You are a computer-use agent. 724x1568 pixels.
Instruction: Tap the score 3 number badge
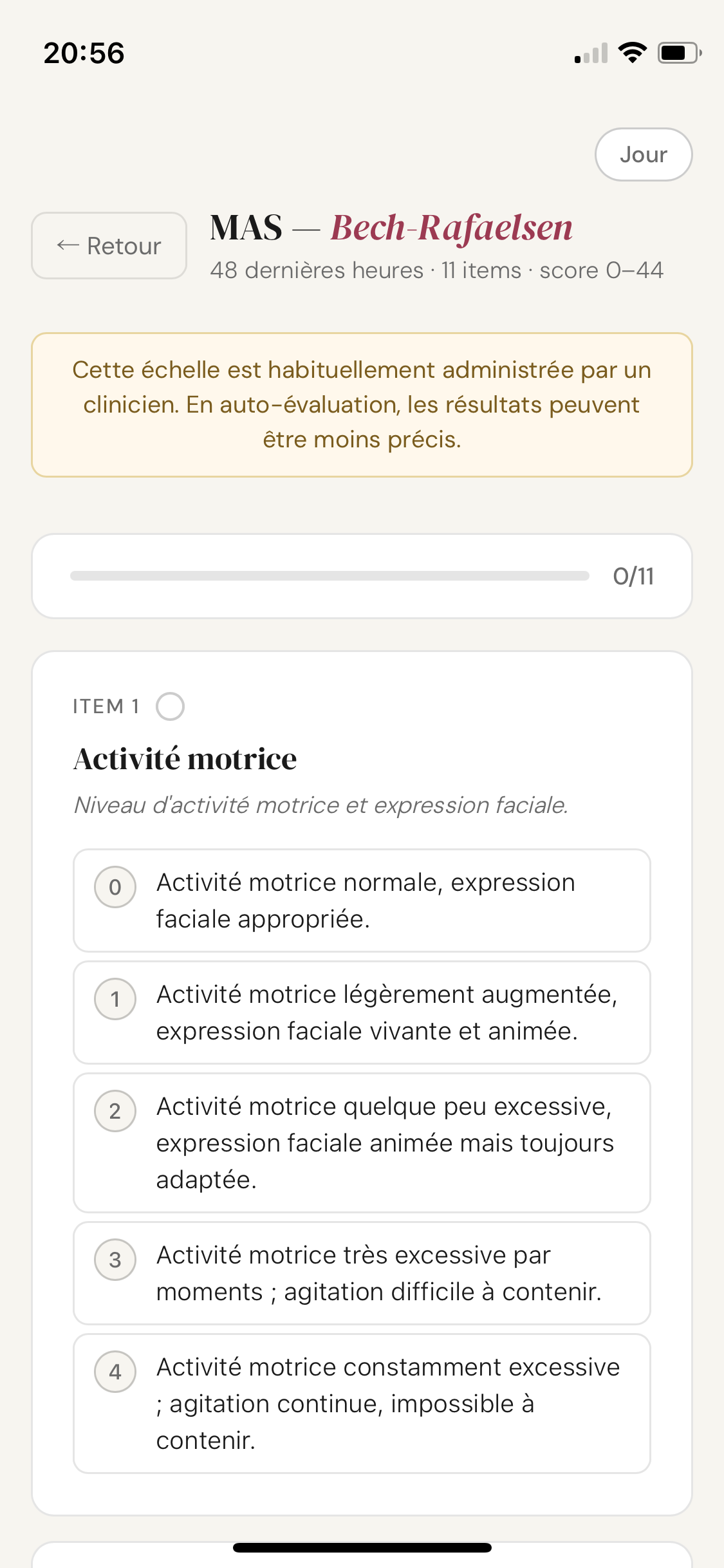[x=115, y=1260]
